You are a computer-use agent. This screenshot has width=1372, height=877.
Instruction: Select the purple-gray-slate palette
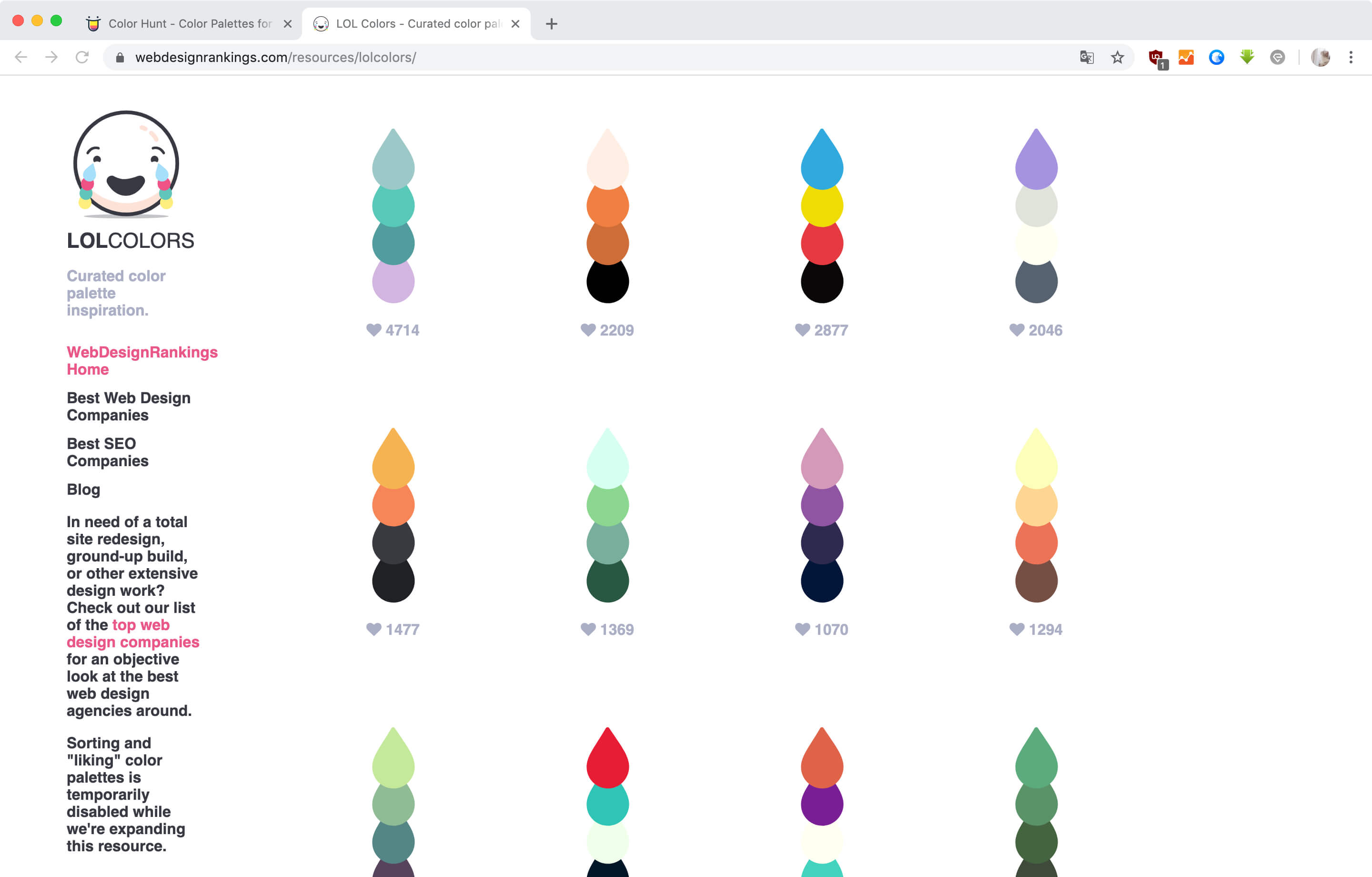[x=1036, y=215]
